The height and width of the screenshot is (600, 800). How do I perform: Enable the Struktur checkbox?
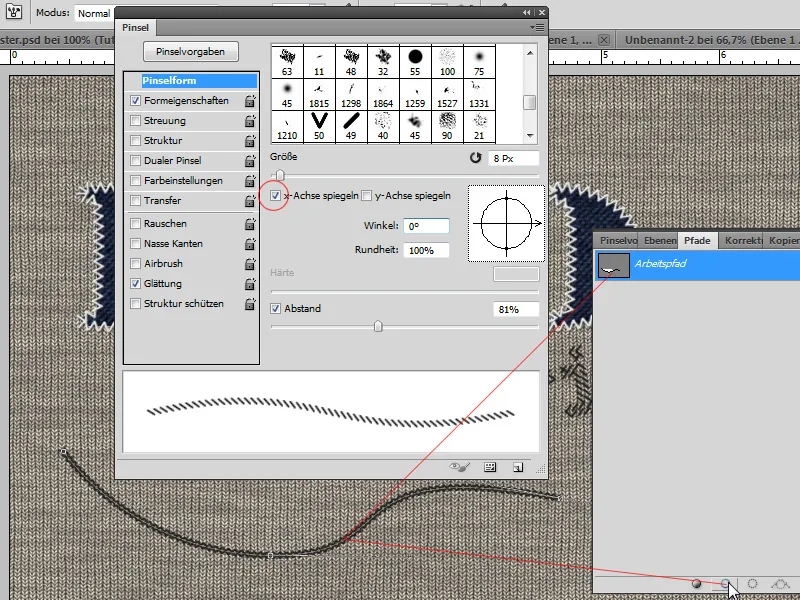pyautogui.click(x=135, y=140)
